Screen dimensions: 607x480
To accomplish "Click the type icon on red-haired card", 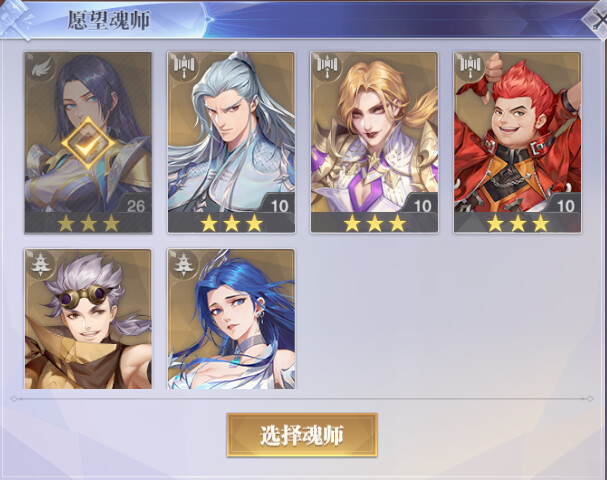I will 470,67.
